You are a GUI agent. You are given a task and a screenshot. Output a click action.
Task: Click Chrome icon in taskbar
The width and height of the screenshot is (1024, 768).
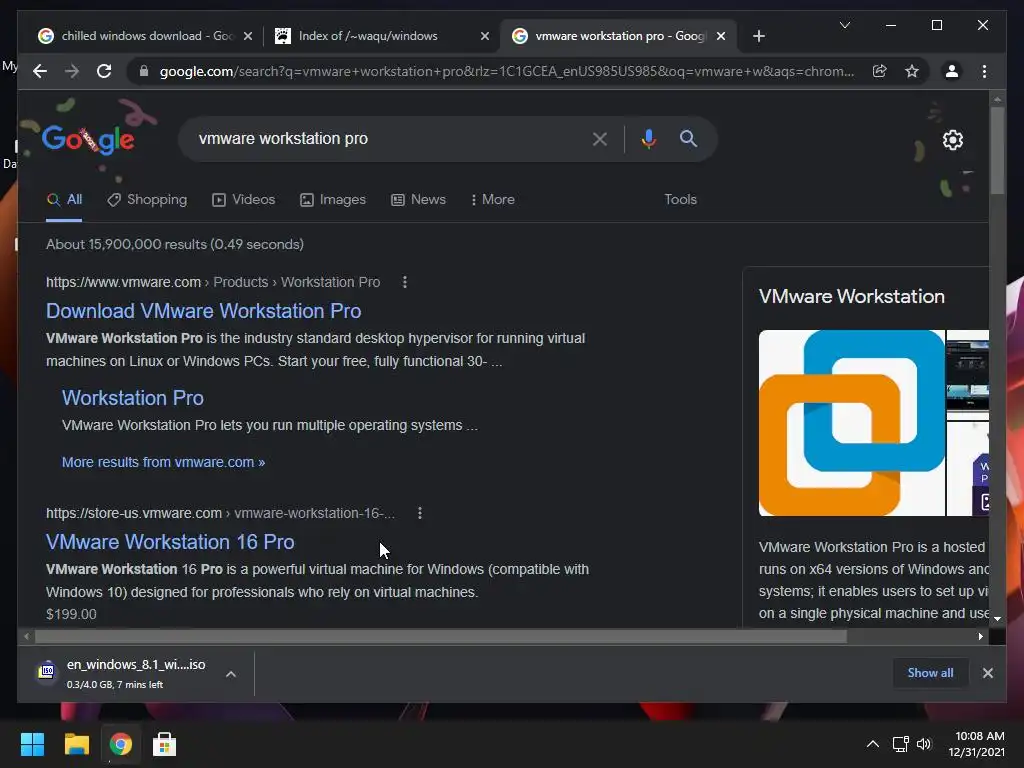120,744
